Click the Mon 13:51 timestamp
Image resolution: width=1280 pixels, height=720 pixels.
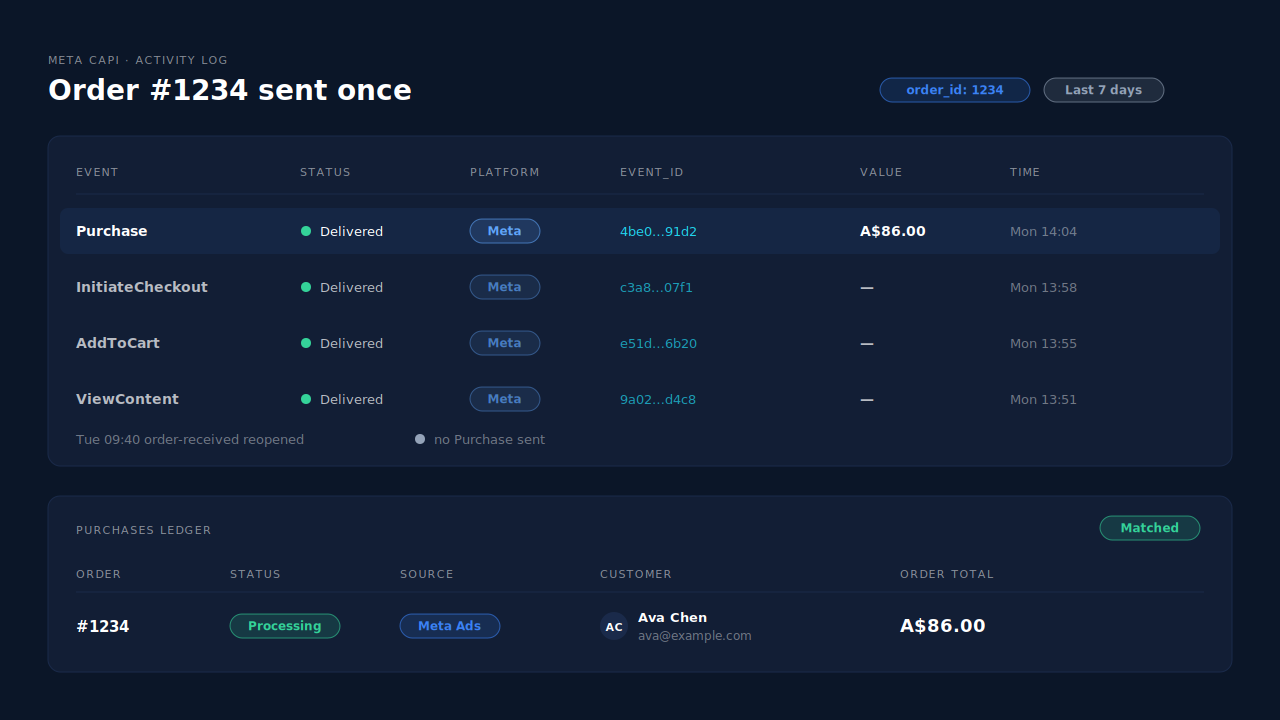[x=1043, y=399]
